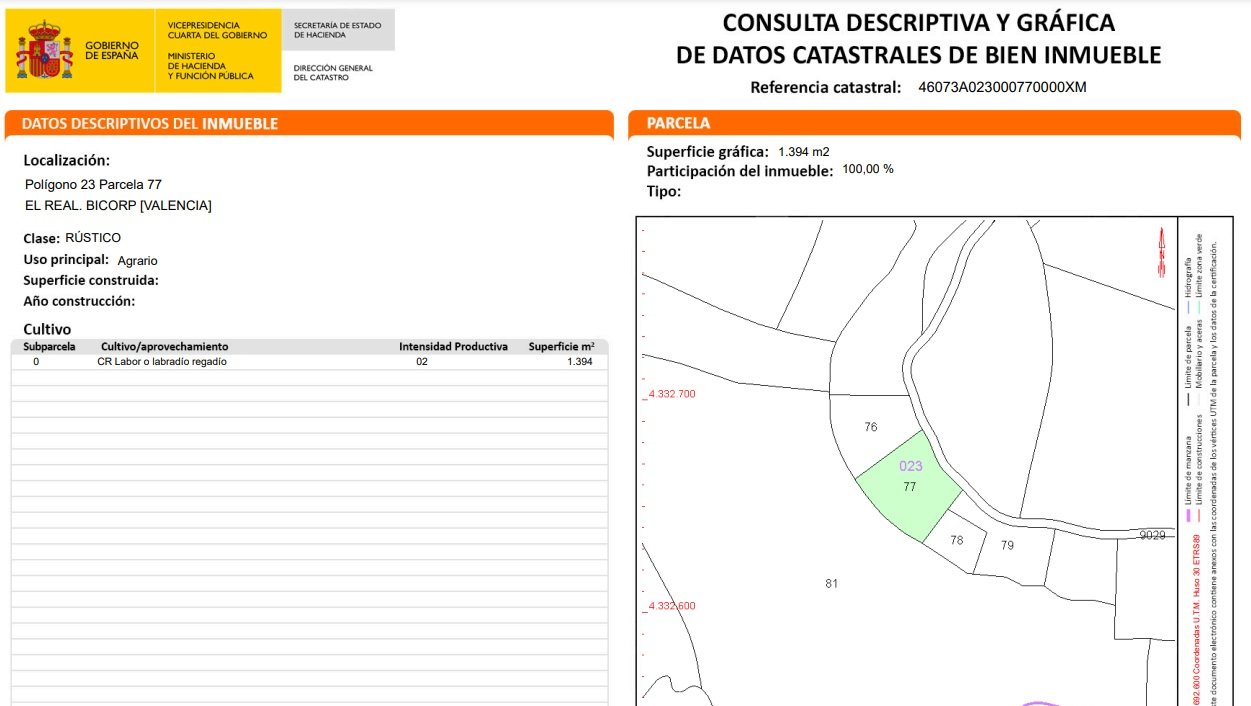Click parcel number 81 on the map
The height and width of the screenshot is (706, 1251).
click(x=831, y=584)
